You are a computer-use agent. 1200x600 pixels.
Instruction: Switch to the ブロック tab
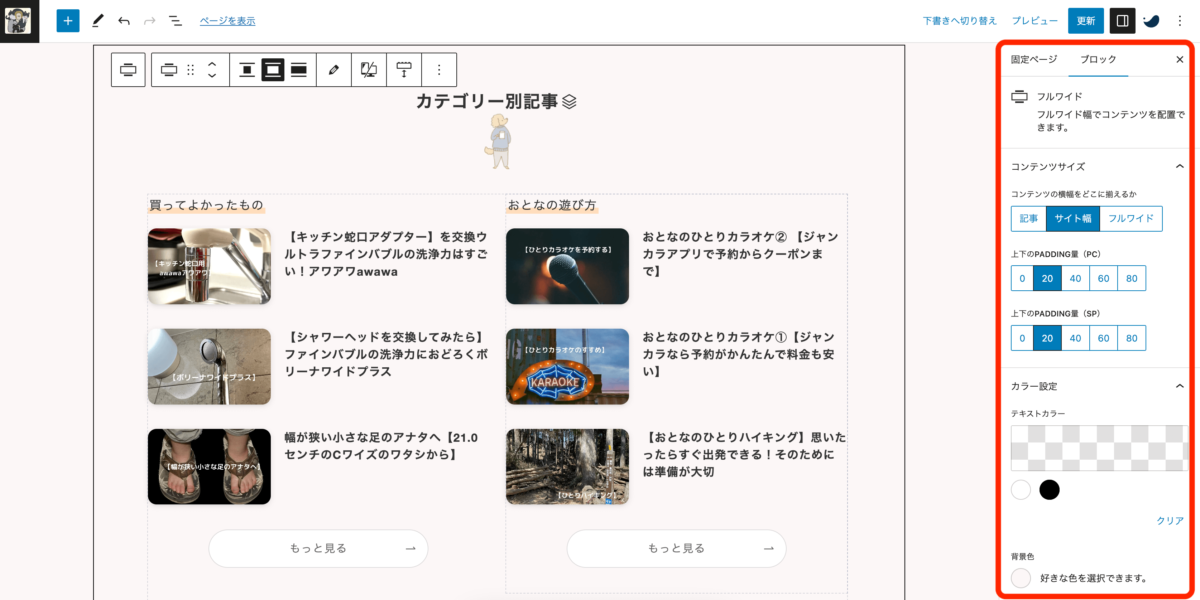(x=1098, y=59)
